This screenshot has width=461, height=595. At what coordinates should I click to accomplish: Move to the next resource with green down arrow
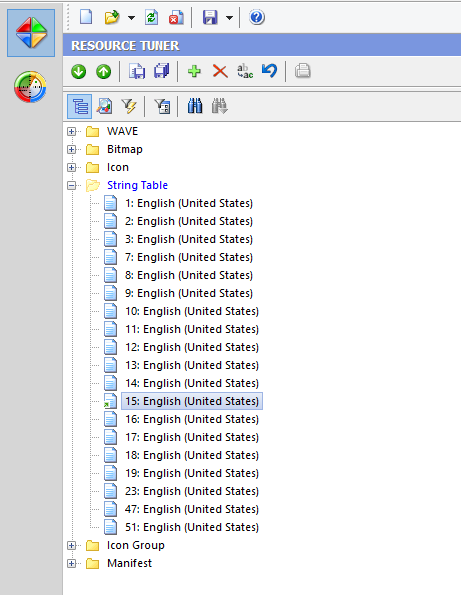pos(79,71)
